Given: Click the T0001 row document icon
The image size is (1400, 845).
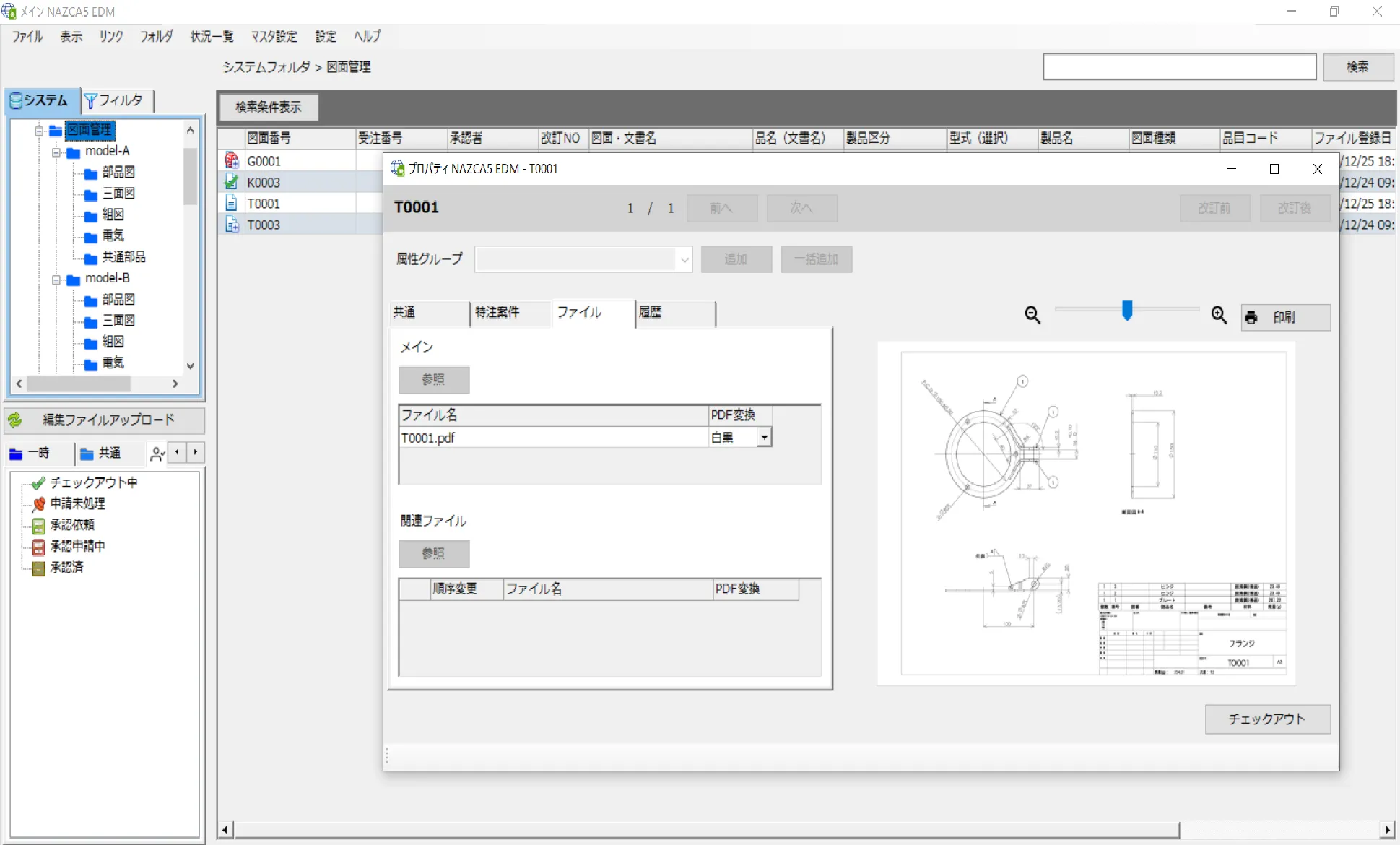Looking at the screenshot, I should 231,203.
